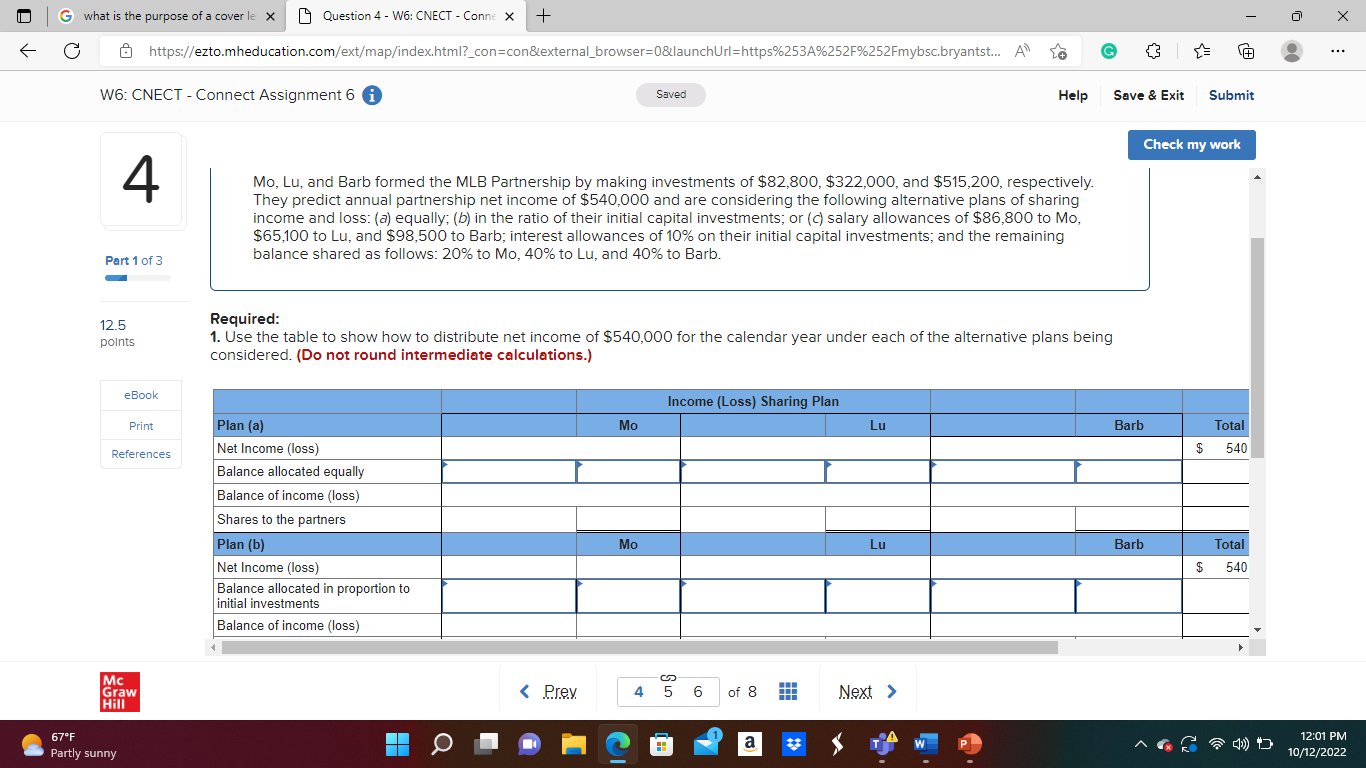Click the Mo Net Income input cell
The height and width of the screenshot is (768, 1366).
(627, 448)
